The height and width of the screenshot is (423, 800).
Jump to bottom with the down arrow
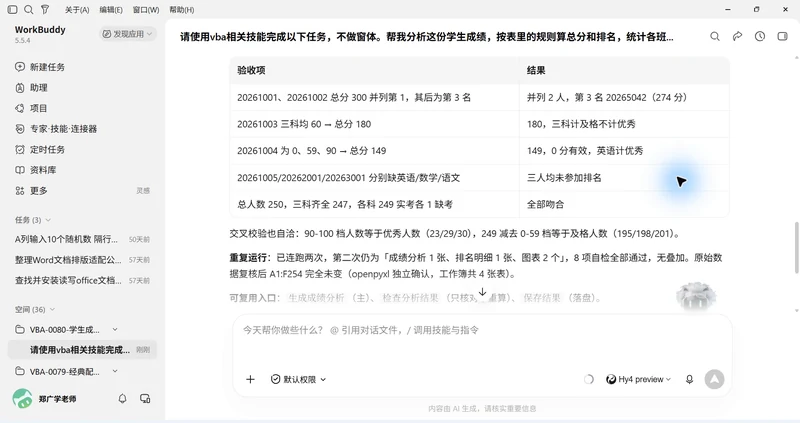pyautogui.click(x=482, y=292)
